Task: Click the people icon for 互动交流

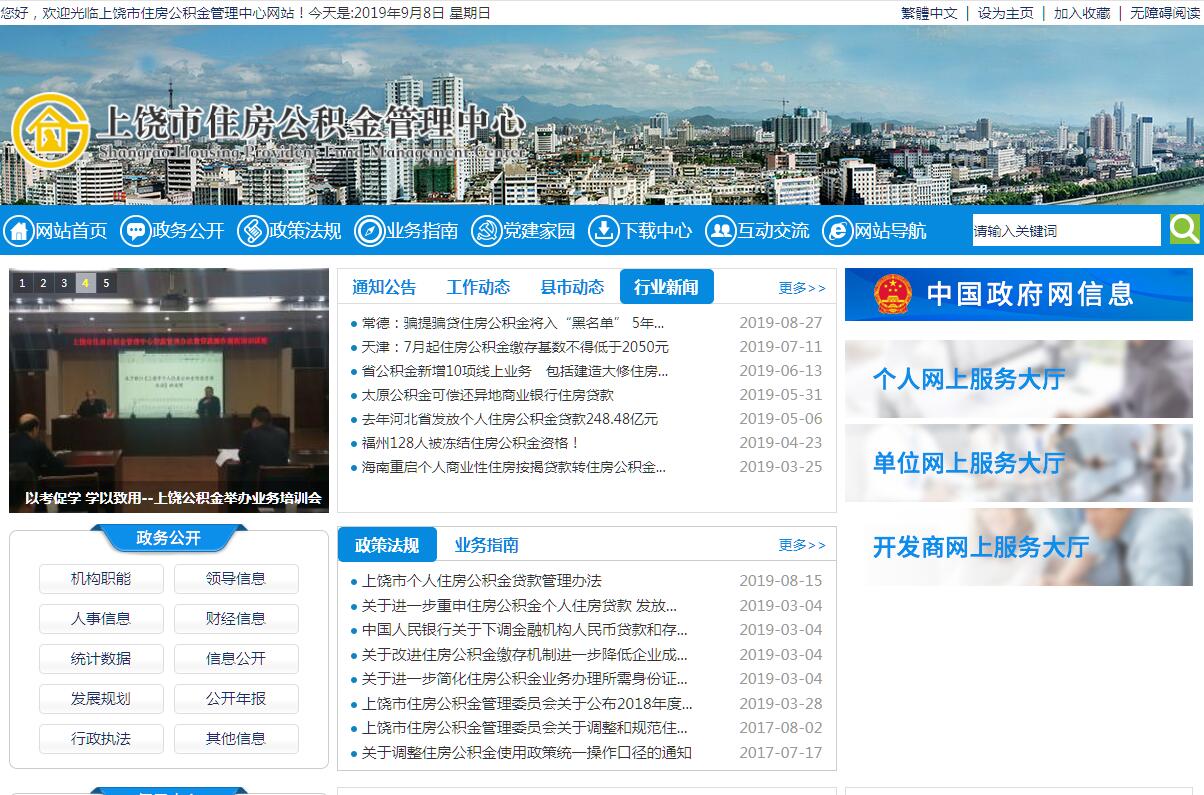Action: pyautogui.click(x=720, y=231)
